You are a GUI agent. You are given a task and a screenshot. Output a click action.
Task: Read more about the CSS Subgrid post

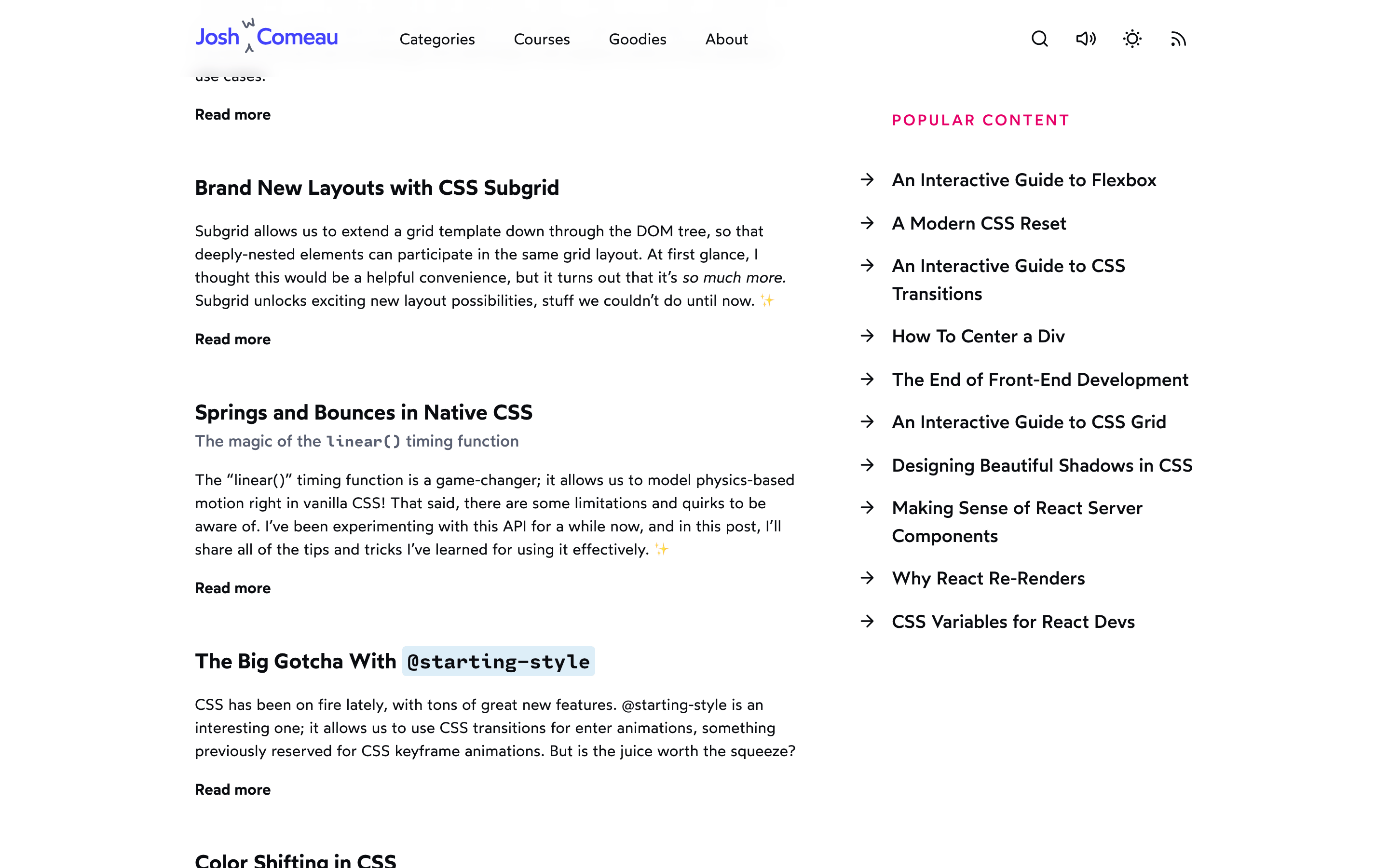(232, 339)
